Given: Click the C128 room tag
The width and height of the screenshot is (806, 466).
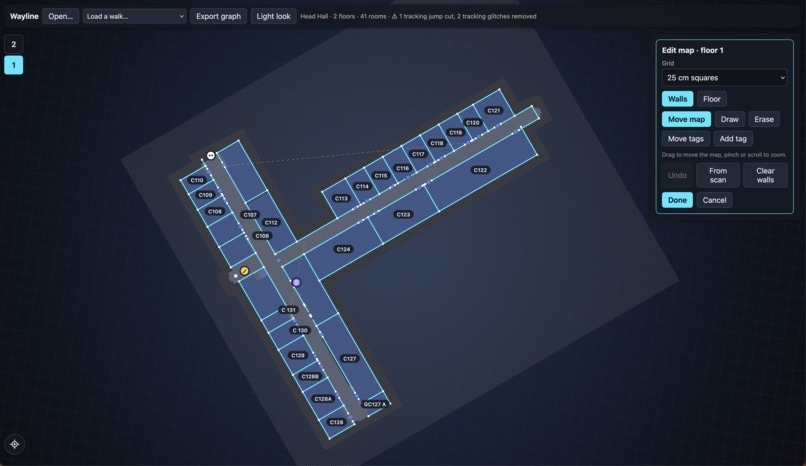Looking at the screenshot, I should coord(337,422).
